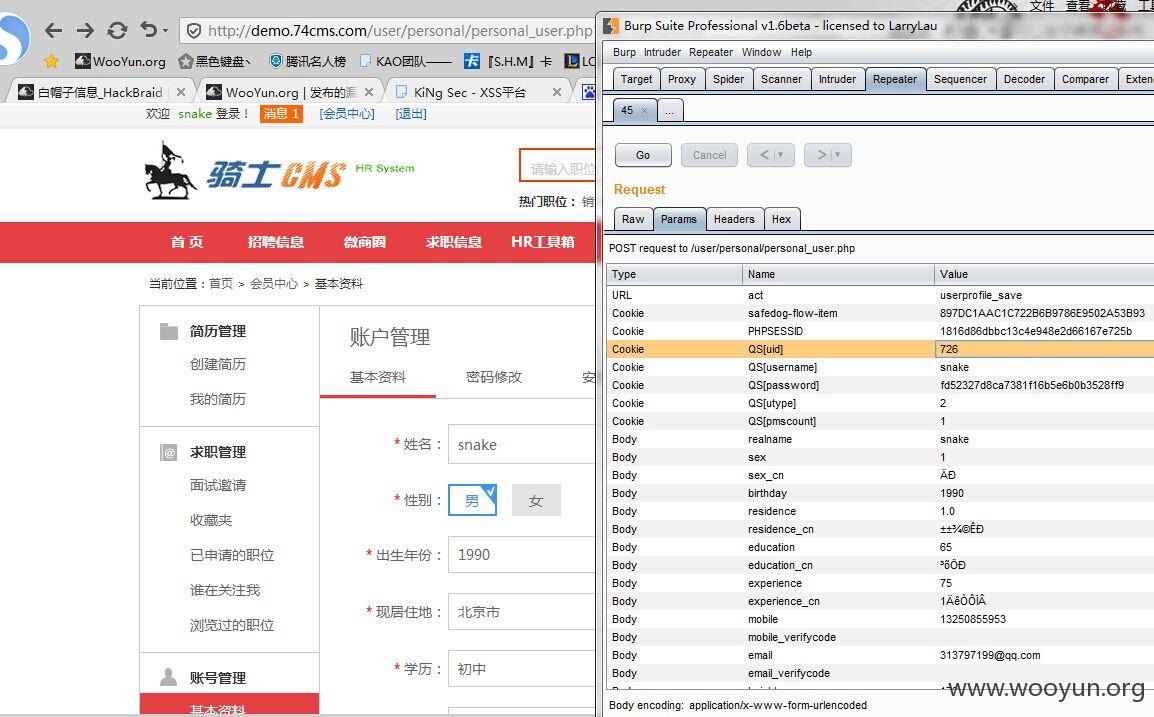Open the KAO团队 bookmark
The image size is (1154, 717).
tap(406, 61)
